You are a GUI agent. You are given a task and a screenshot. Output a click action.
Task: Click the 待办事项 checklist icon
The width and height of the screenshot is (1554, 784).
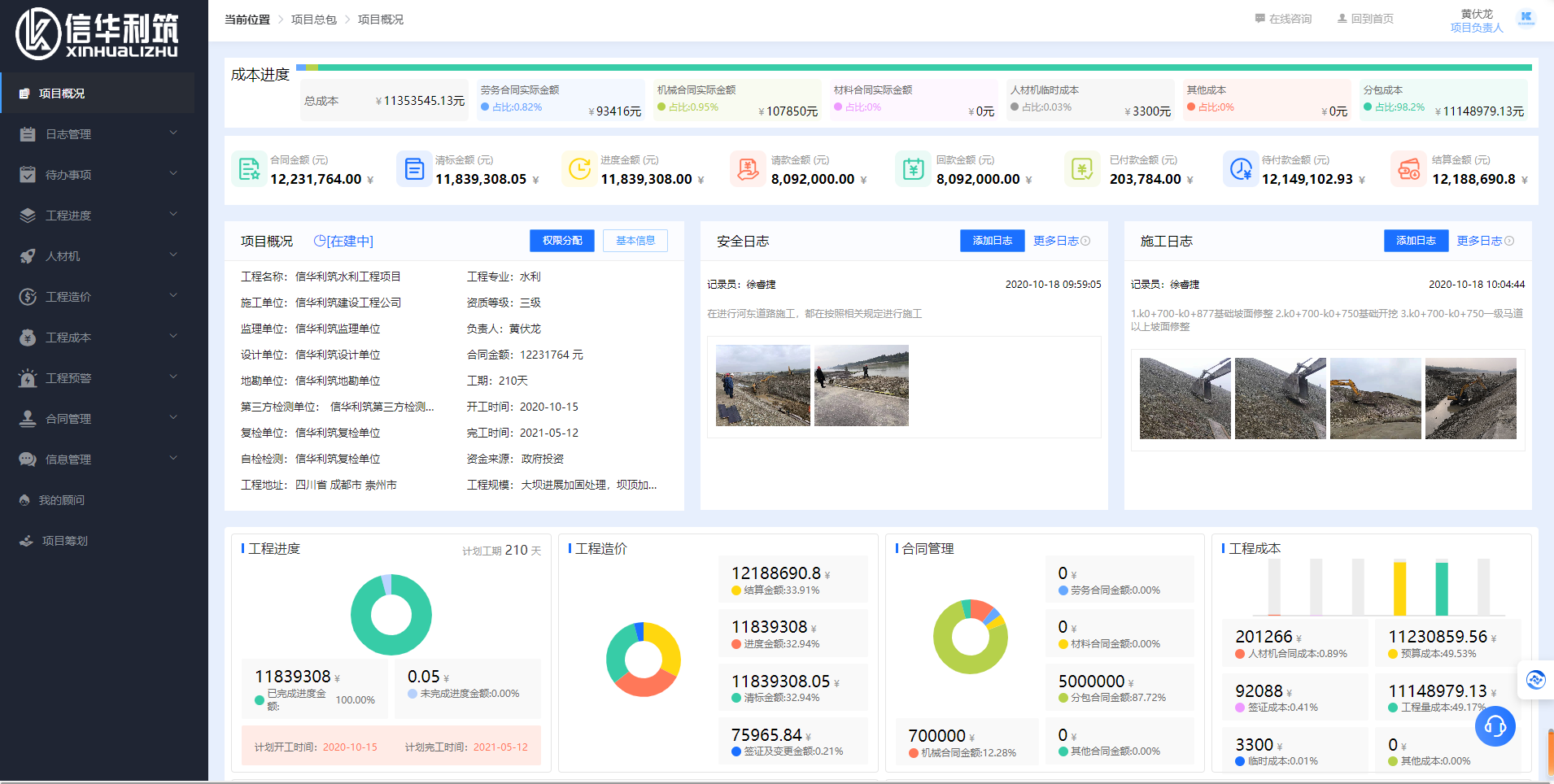click(x=28, y=175)
